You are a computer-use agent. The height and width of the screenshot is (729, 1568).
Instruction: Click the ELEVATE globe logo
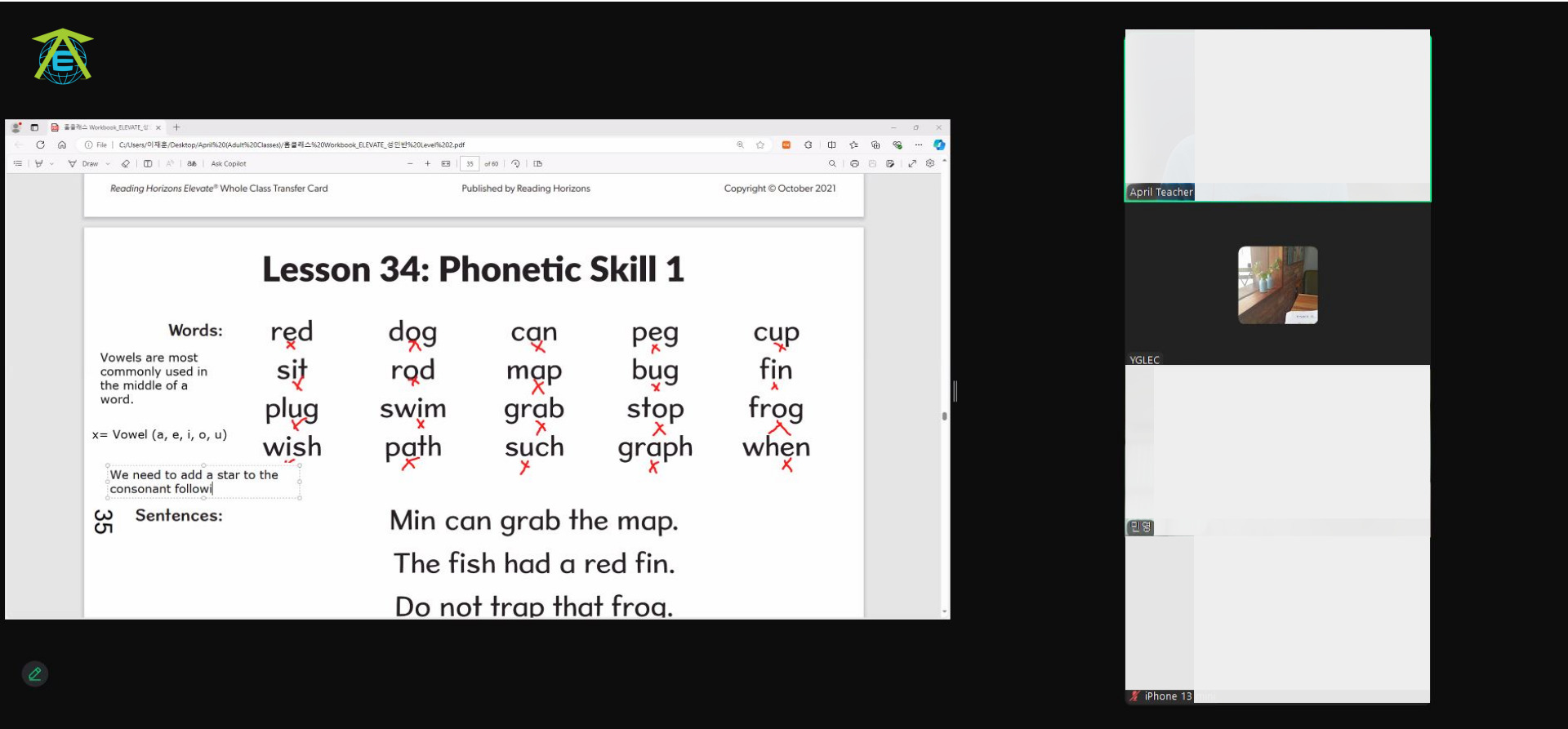coord(63,56)
